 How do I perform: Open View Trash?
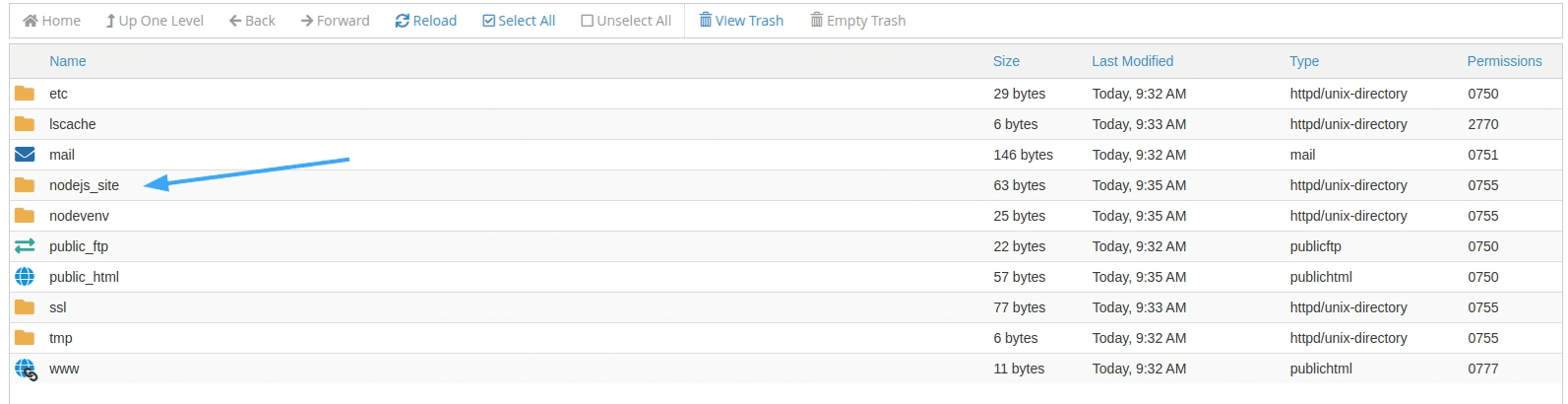click(x=741, y=21)
